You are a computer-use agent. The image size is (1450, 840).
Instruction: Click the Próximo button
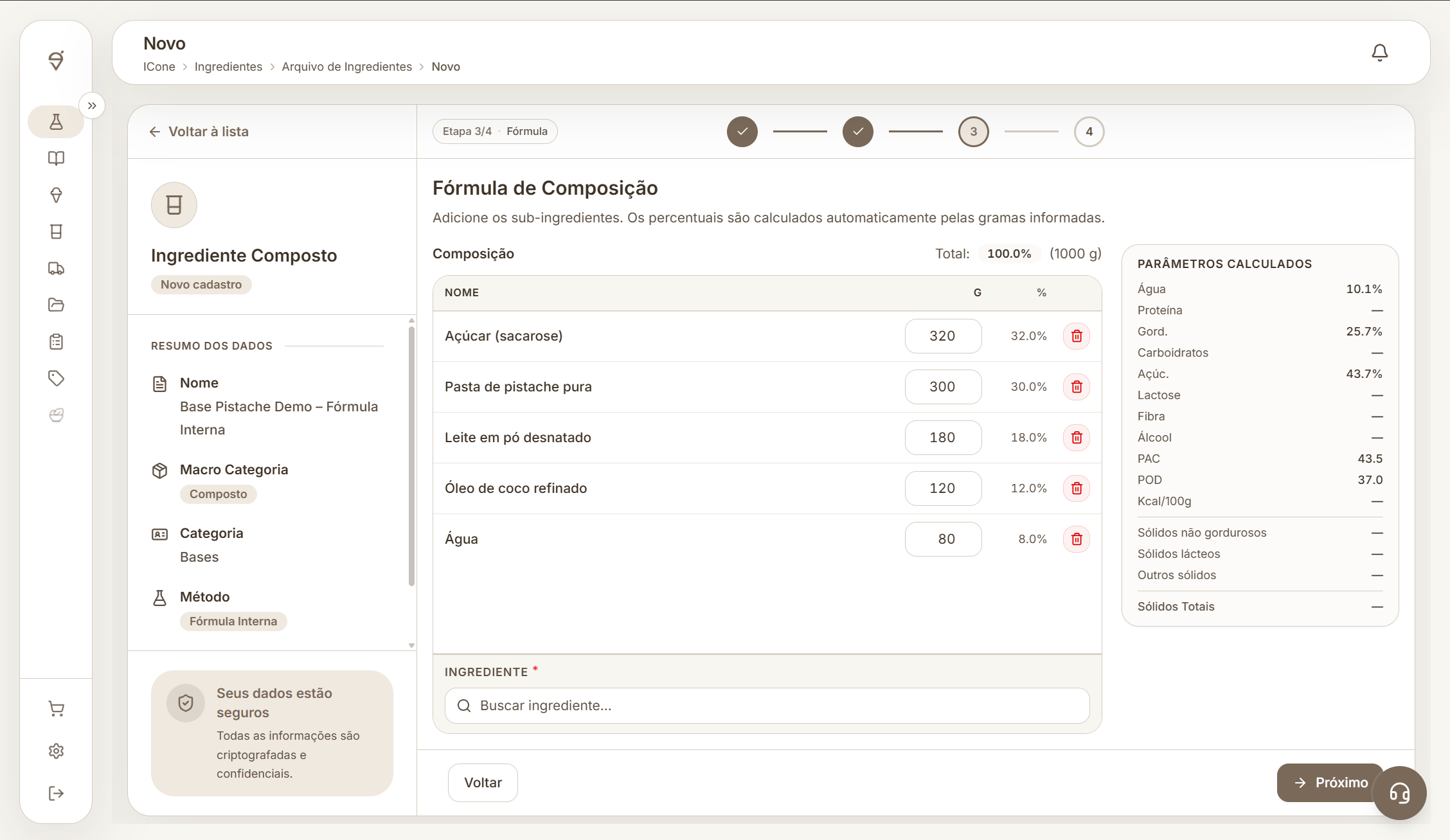click(1330, 783)
